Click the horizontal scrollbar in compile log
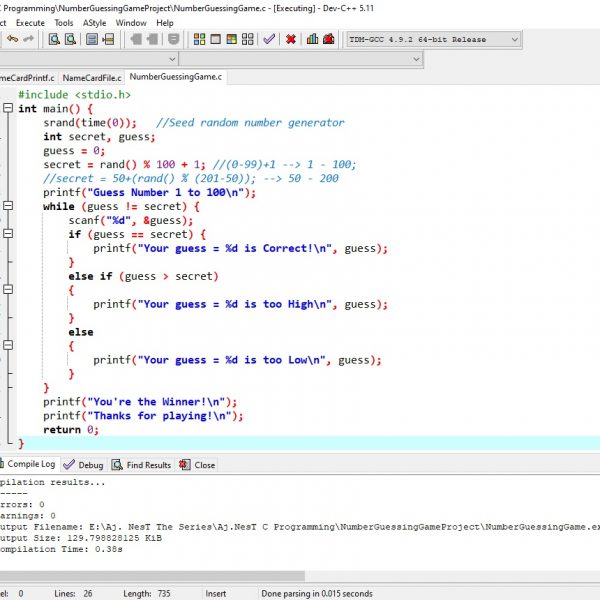This screenshot has height=600, width=600. pos(150,575)
